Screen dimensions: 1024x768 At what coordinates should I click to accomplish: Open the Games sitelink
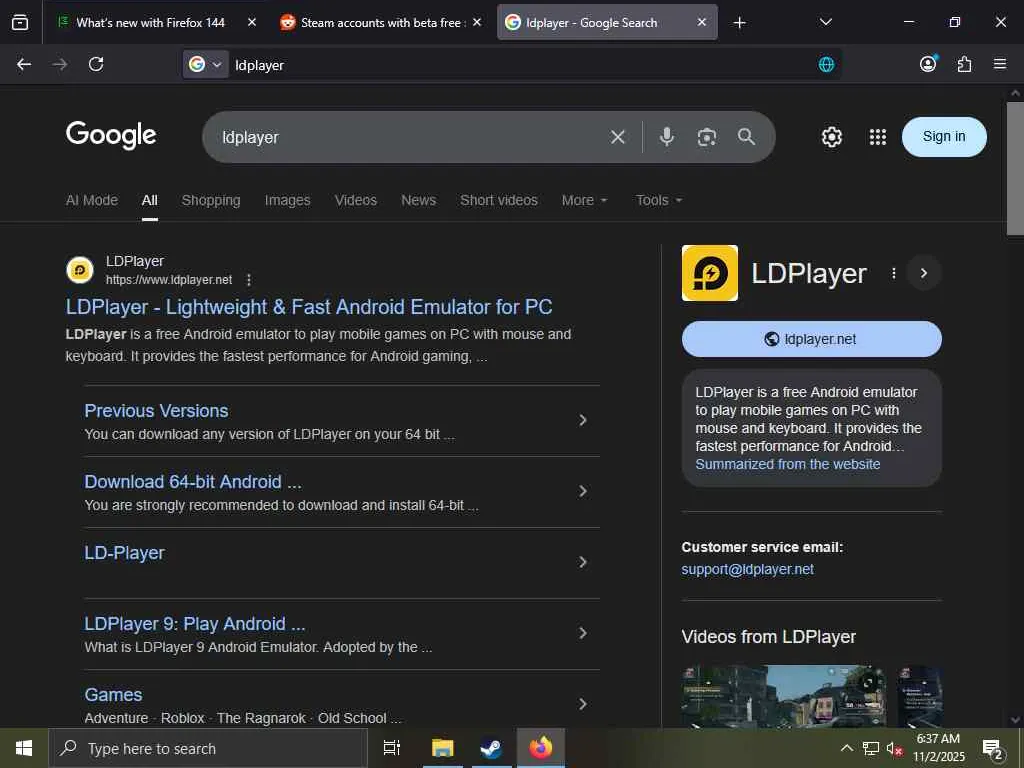(113, 695)
